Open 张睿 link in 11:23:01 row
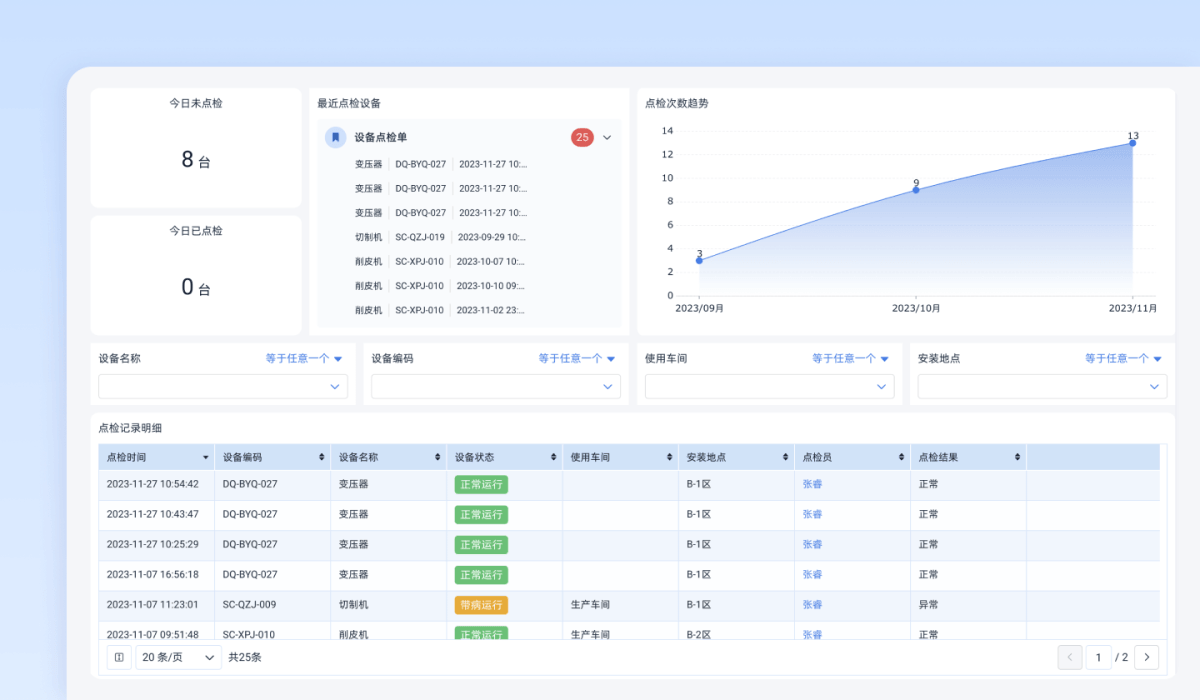Screen dimensions: 1200x700 [x=812, y=604]
